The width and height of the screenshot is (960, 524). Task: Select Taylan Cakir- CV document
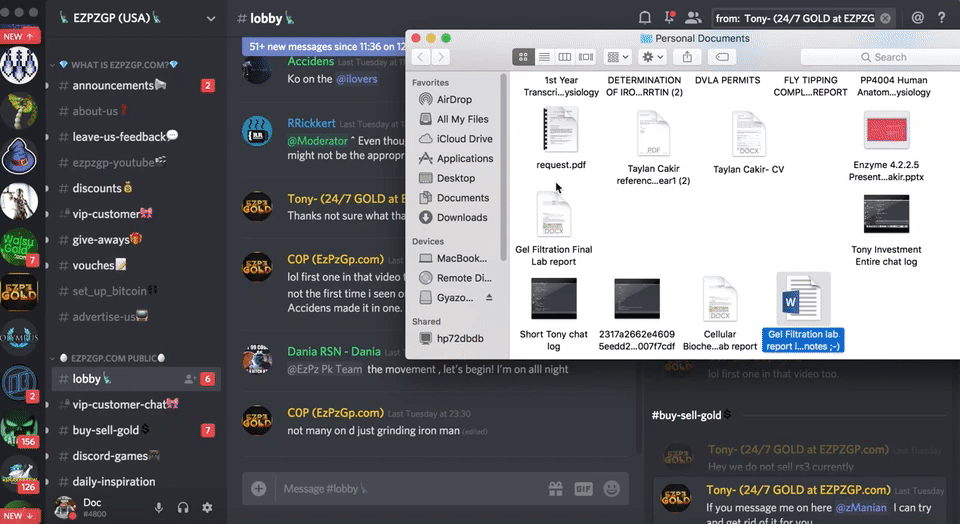click(x=748, y=143)
